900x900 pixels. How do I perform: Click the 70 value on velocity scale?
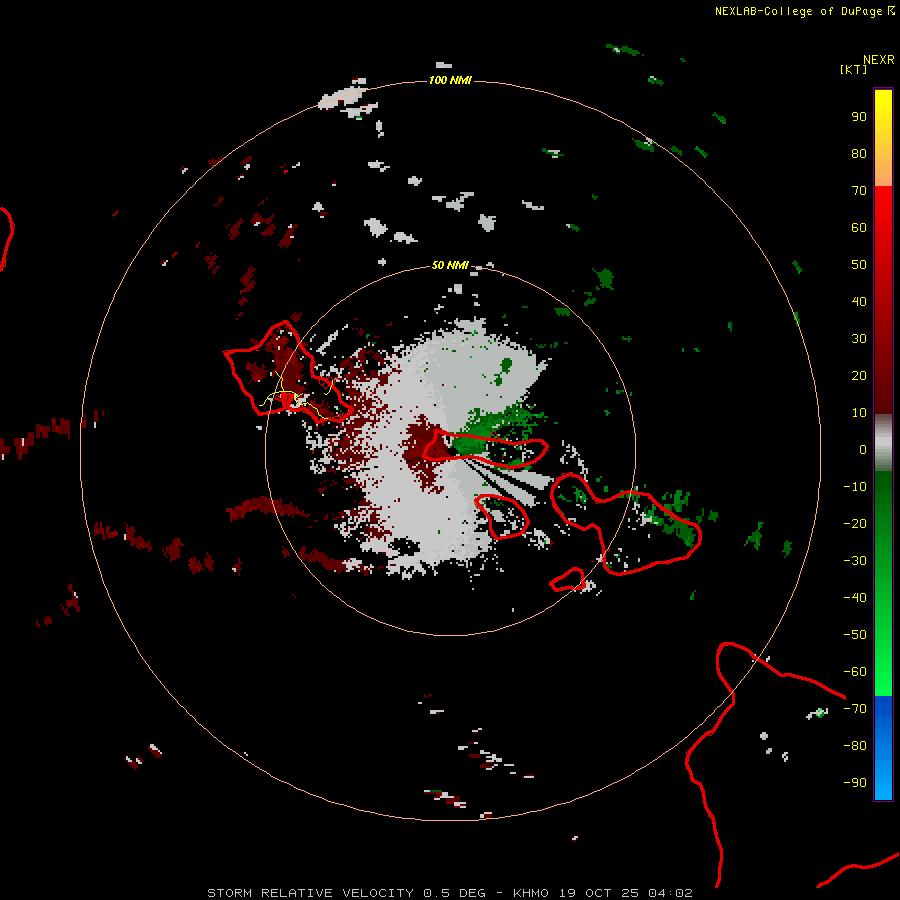click(x=859, y=191)
